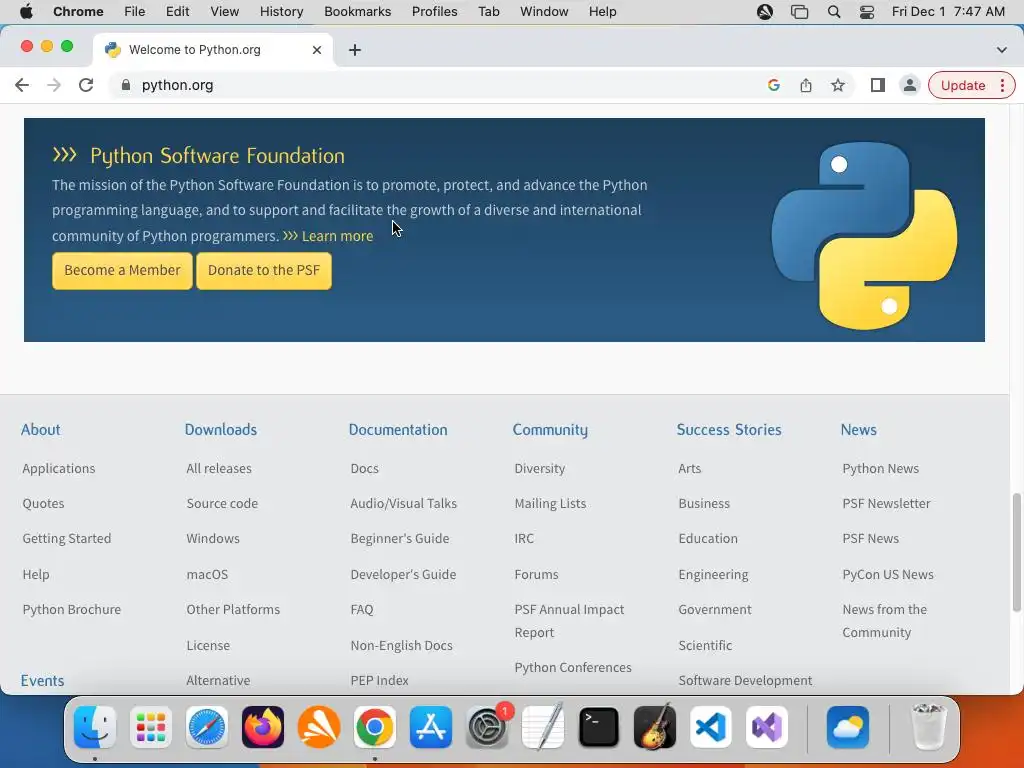Open Control Center in the menu bar
1024x768 pixels.
[x=867, y=12]
